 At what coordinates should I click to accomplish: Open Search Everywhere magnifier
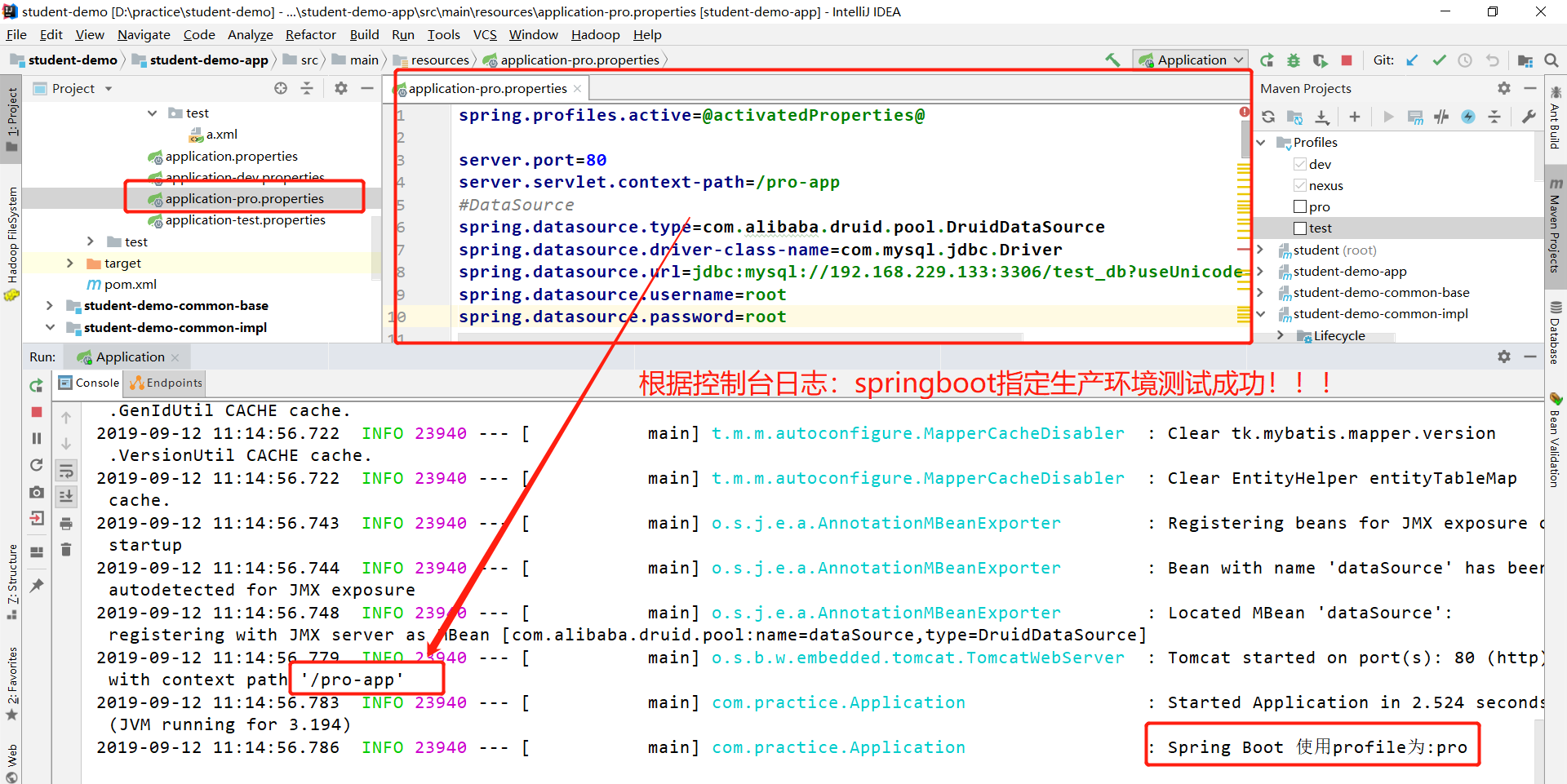coord(1551,60)
